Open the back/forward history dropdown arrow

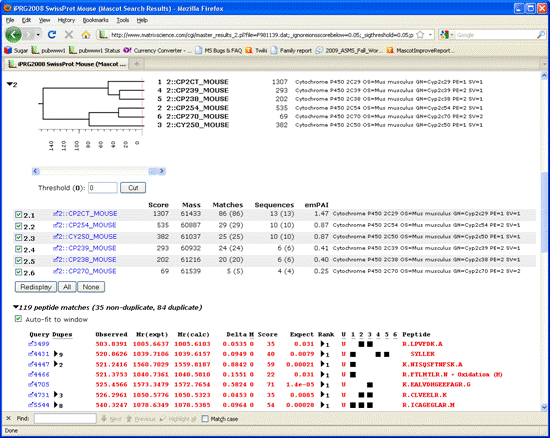click(x=38, y=35)
